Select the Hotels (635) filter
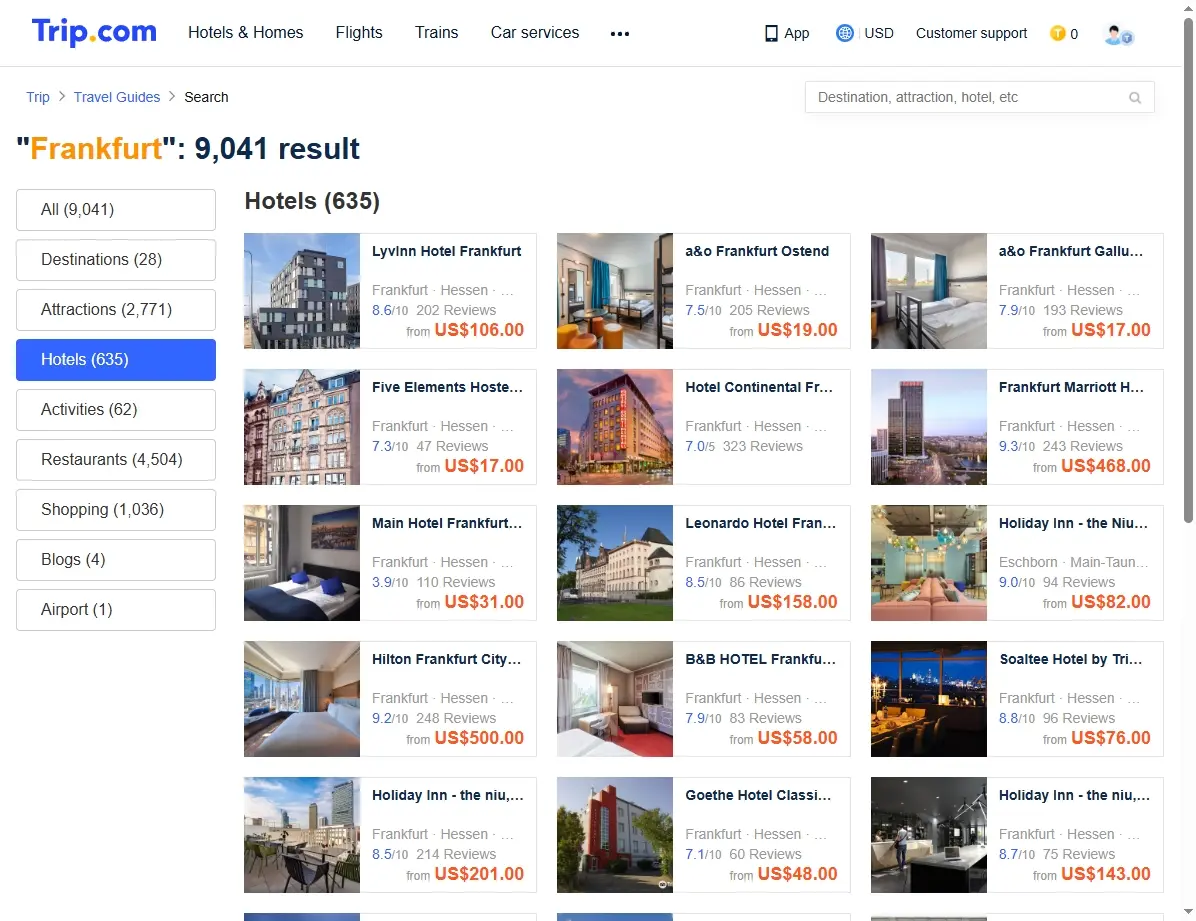1196x921 pixels. click(116, 359)
